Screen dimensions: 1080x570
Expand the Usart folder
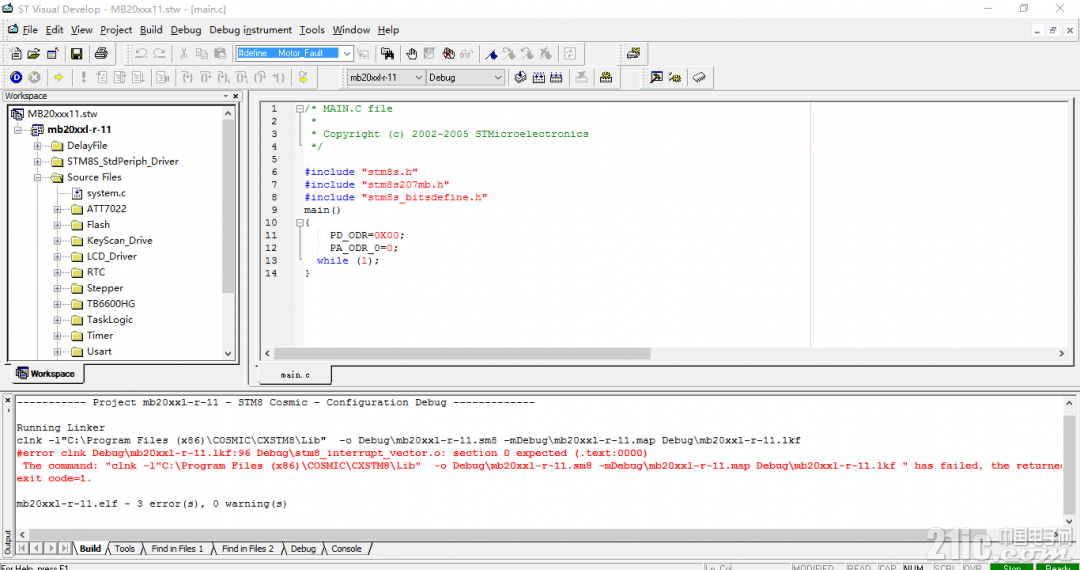[x=57, y=352]
